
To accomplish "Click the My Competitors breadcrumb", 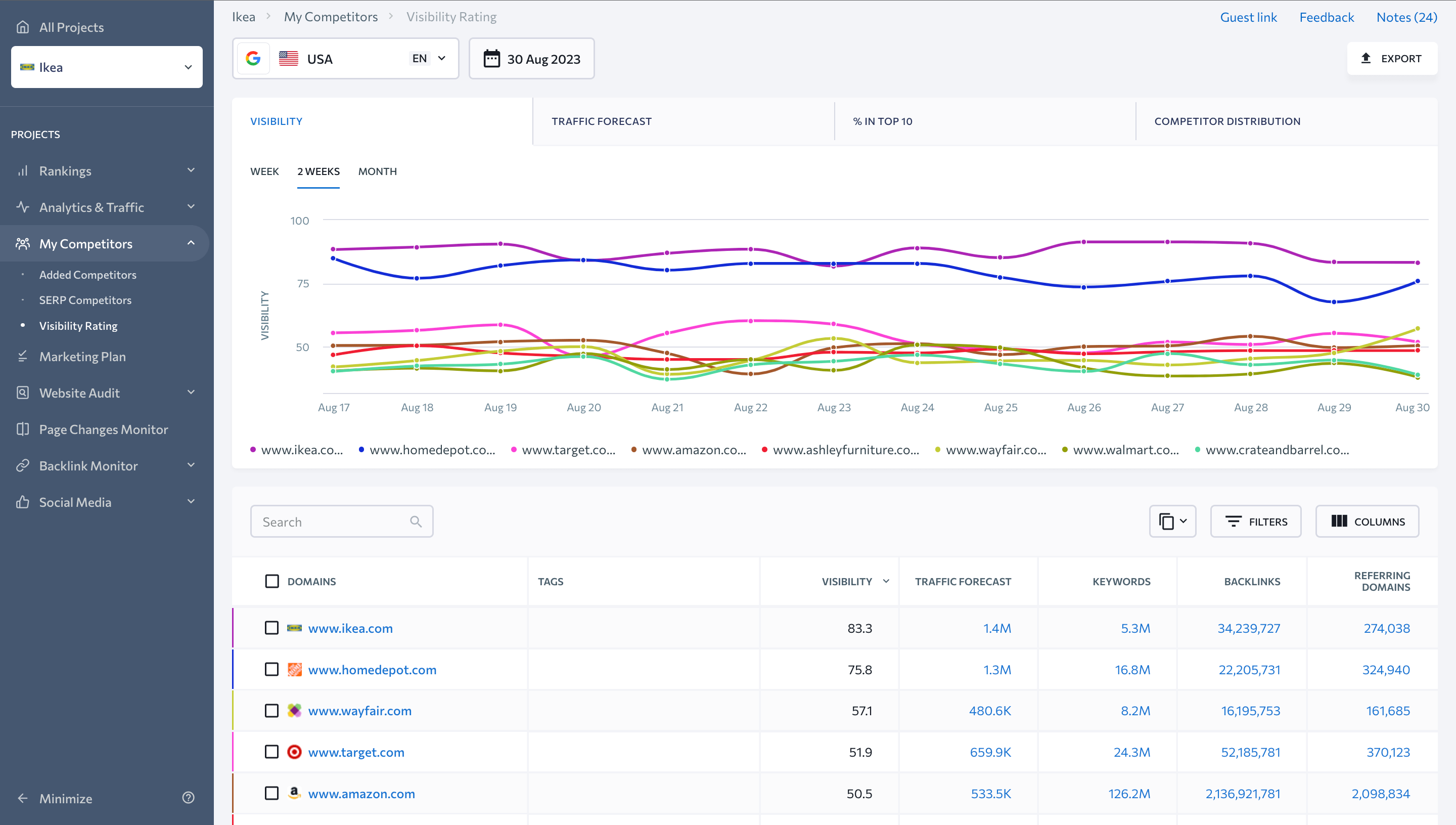I will [331, 16].
